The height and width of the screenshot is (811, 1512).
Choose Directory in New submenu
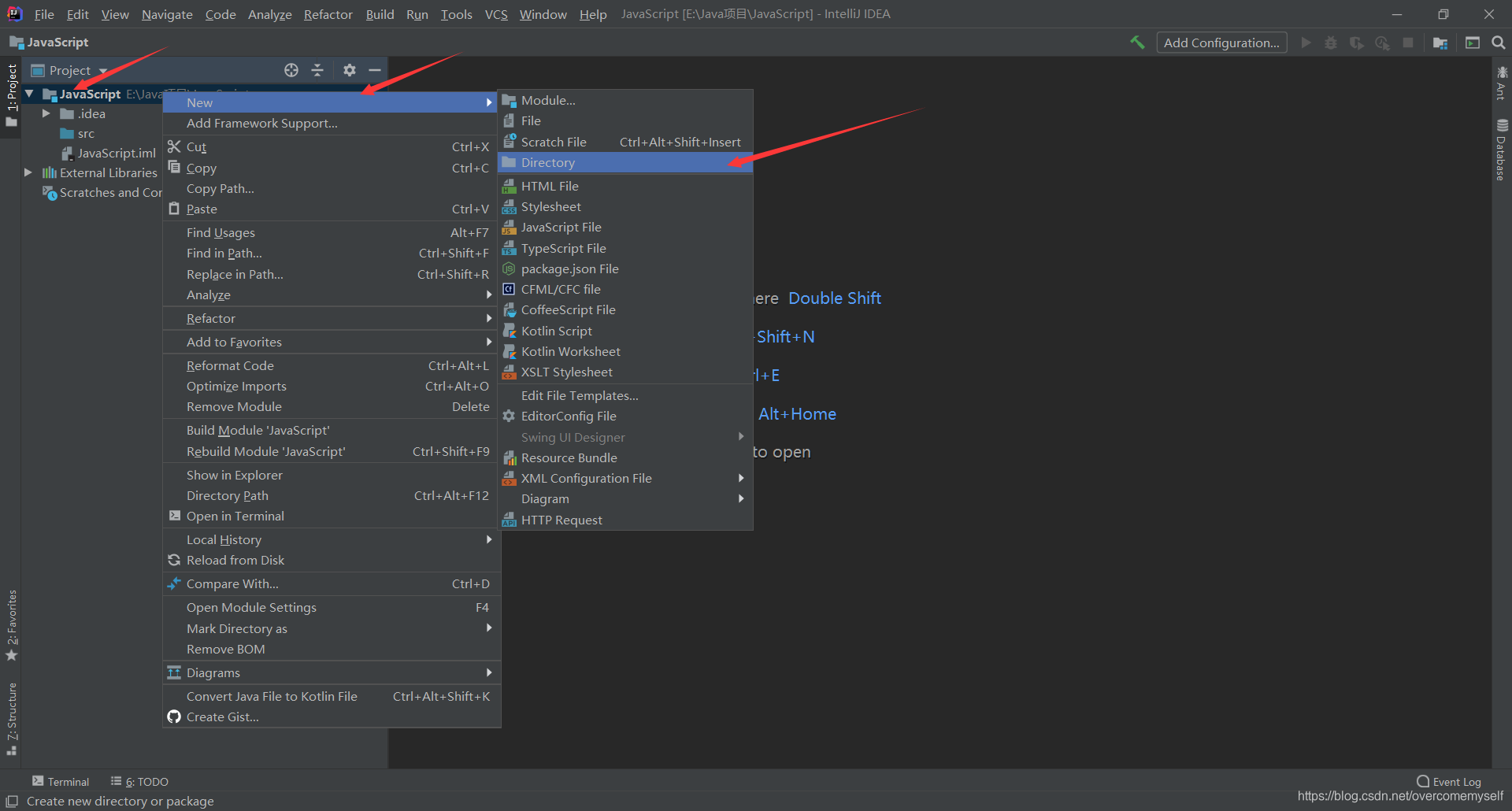[x=625, y=162]
